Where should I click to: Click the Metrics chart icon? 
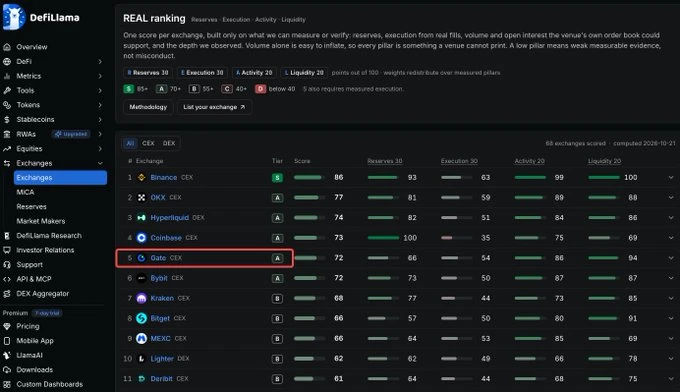pyautogui.click(x=7, y=76)
